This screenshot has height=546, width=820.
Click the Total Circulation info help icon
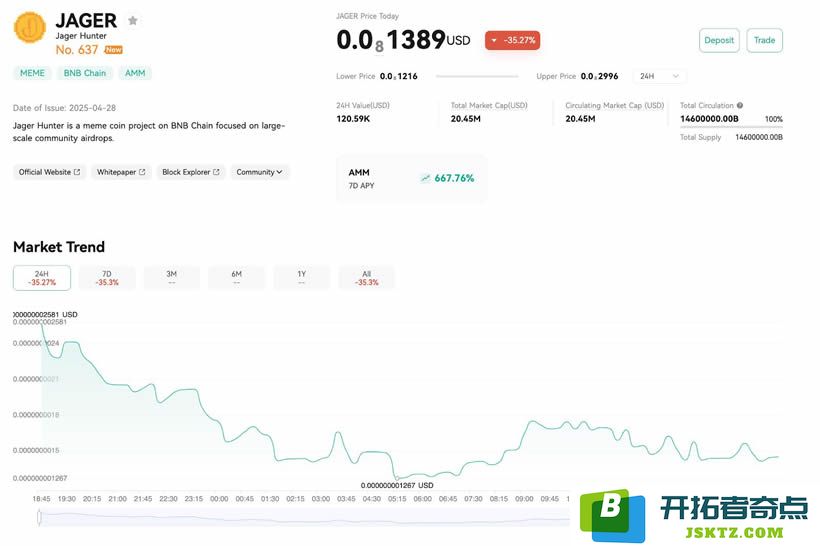740,105
